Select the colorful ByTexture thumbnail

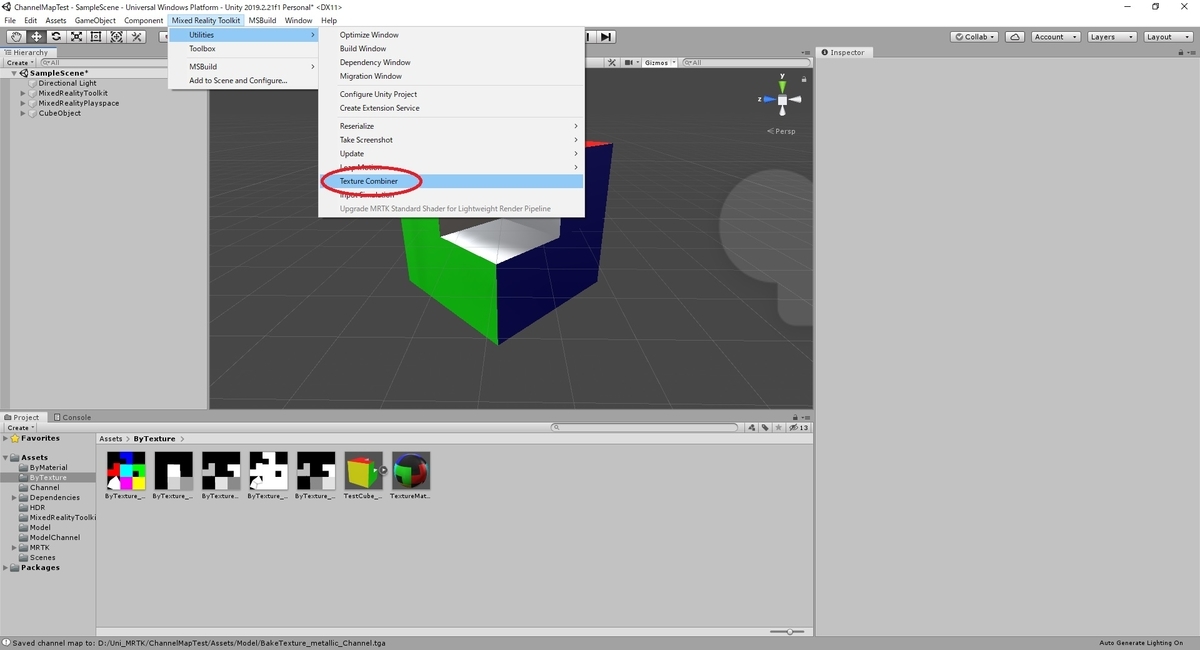pos(125,470)
